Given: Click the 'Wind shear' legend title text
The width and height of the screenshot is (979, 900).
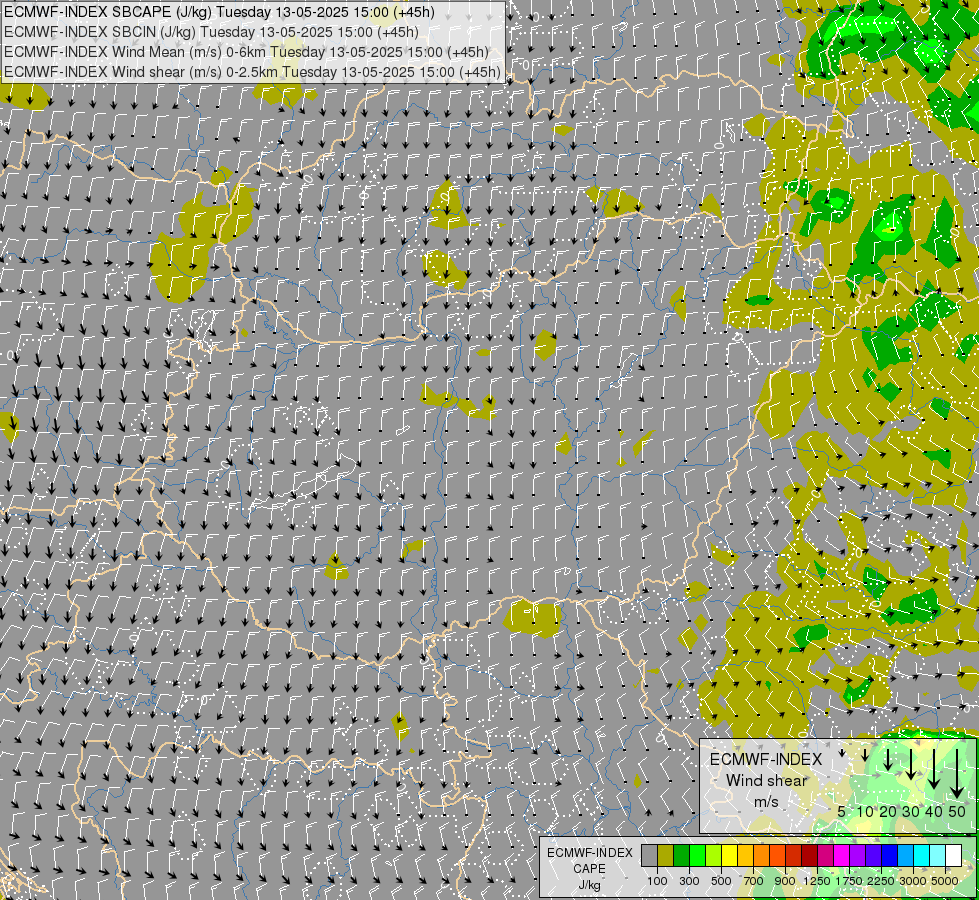Looking at the screenshot, I should tap(766, 781).
